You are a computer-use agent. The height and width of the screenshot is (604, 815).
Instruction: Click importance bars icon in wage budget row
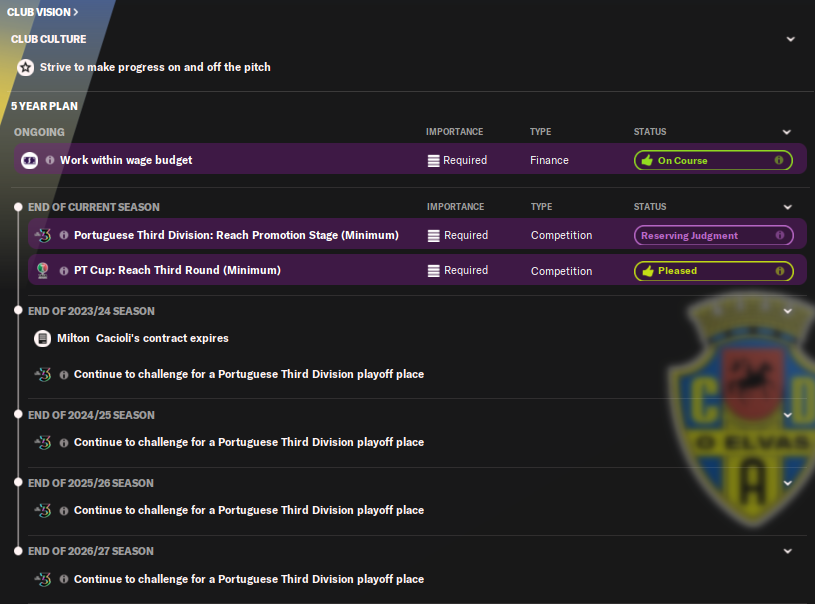[x=433, y=161]
